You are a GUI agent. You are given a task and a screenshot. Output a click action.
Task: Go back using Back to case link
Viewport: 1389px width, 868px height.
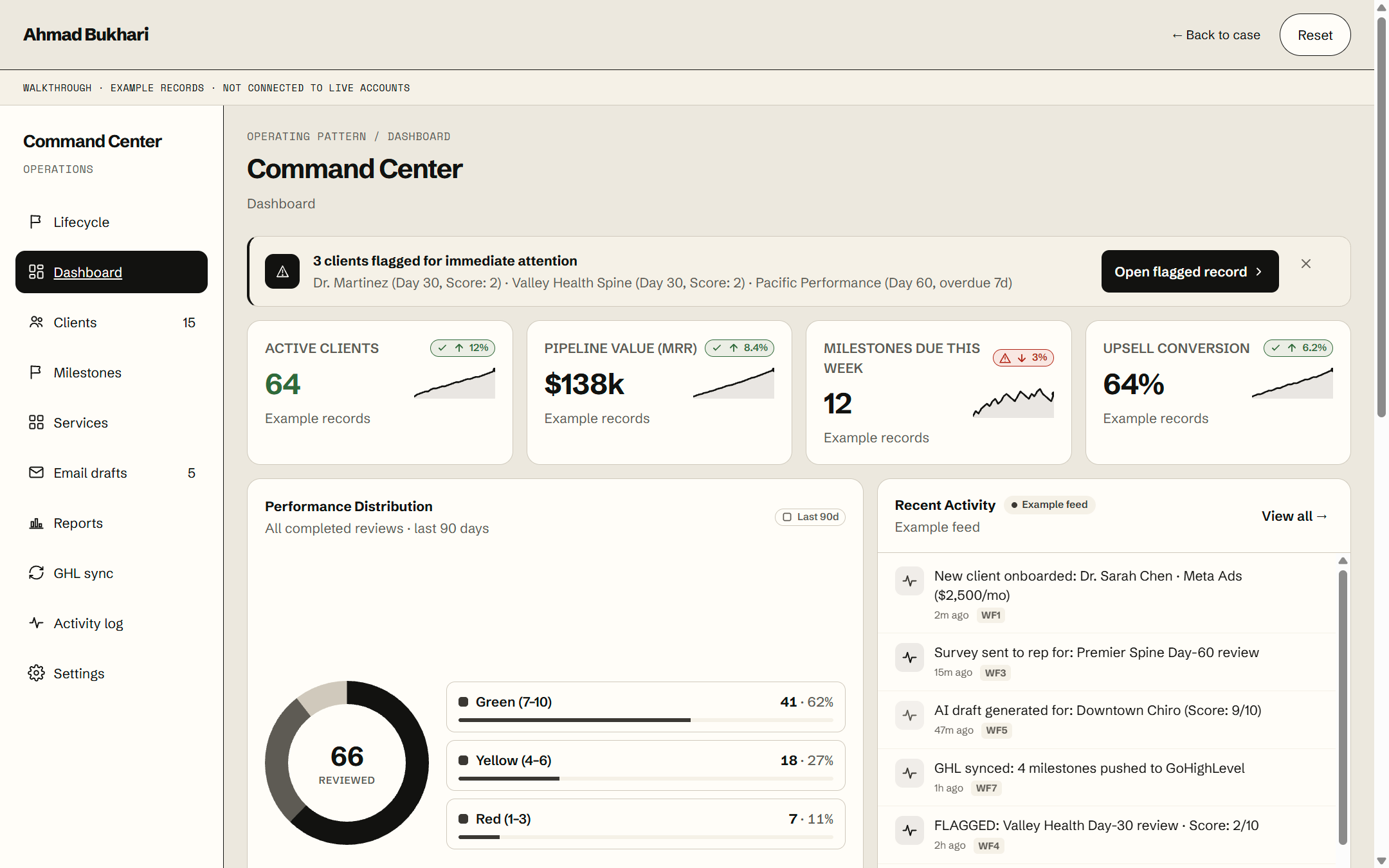pos(1215,35)
